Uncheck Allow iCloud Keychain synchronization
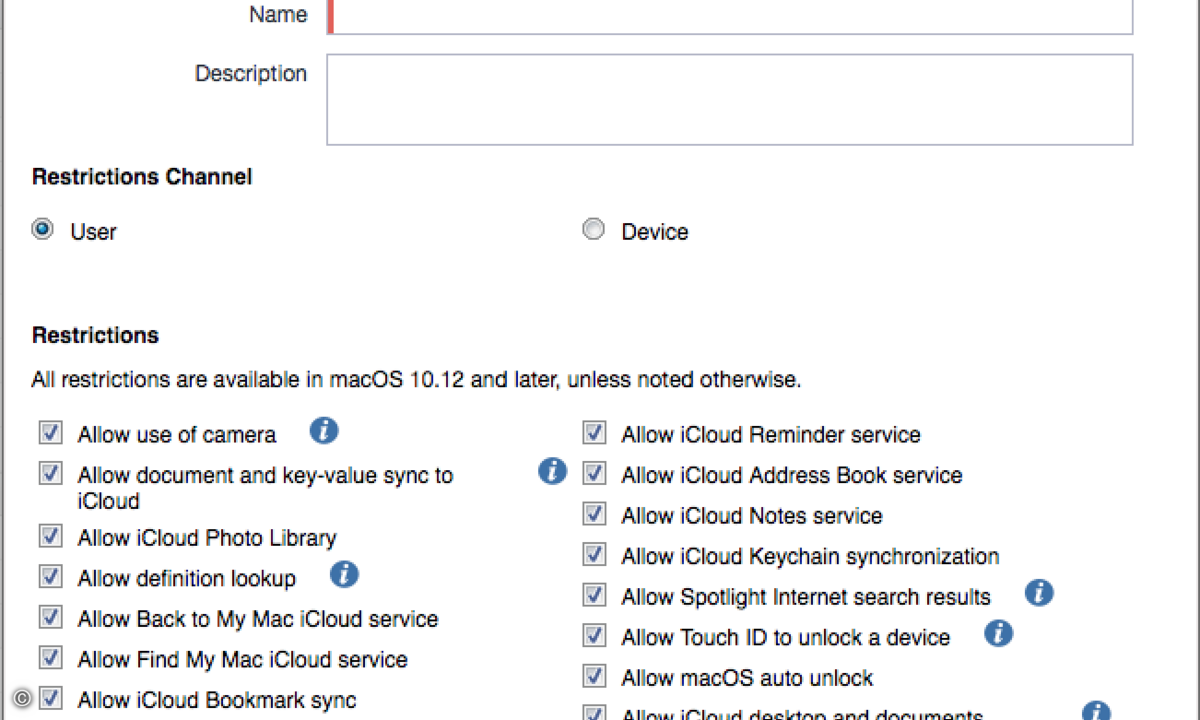Image resolution: width=1200 pixels, height=720 pixels. (594, 555)
